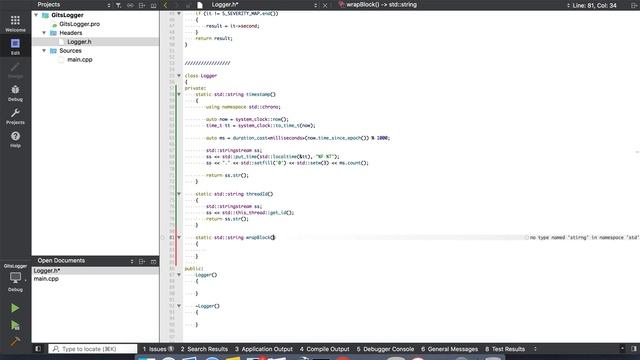Start debugging with the debug-run button
640x360 pixels.
[x=15, y=325]
